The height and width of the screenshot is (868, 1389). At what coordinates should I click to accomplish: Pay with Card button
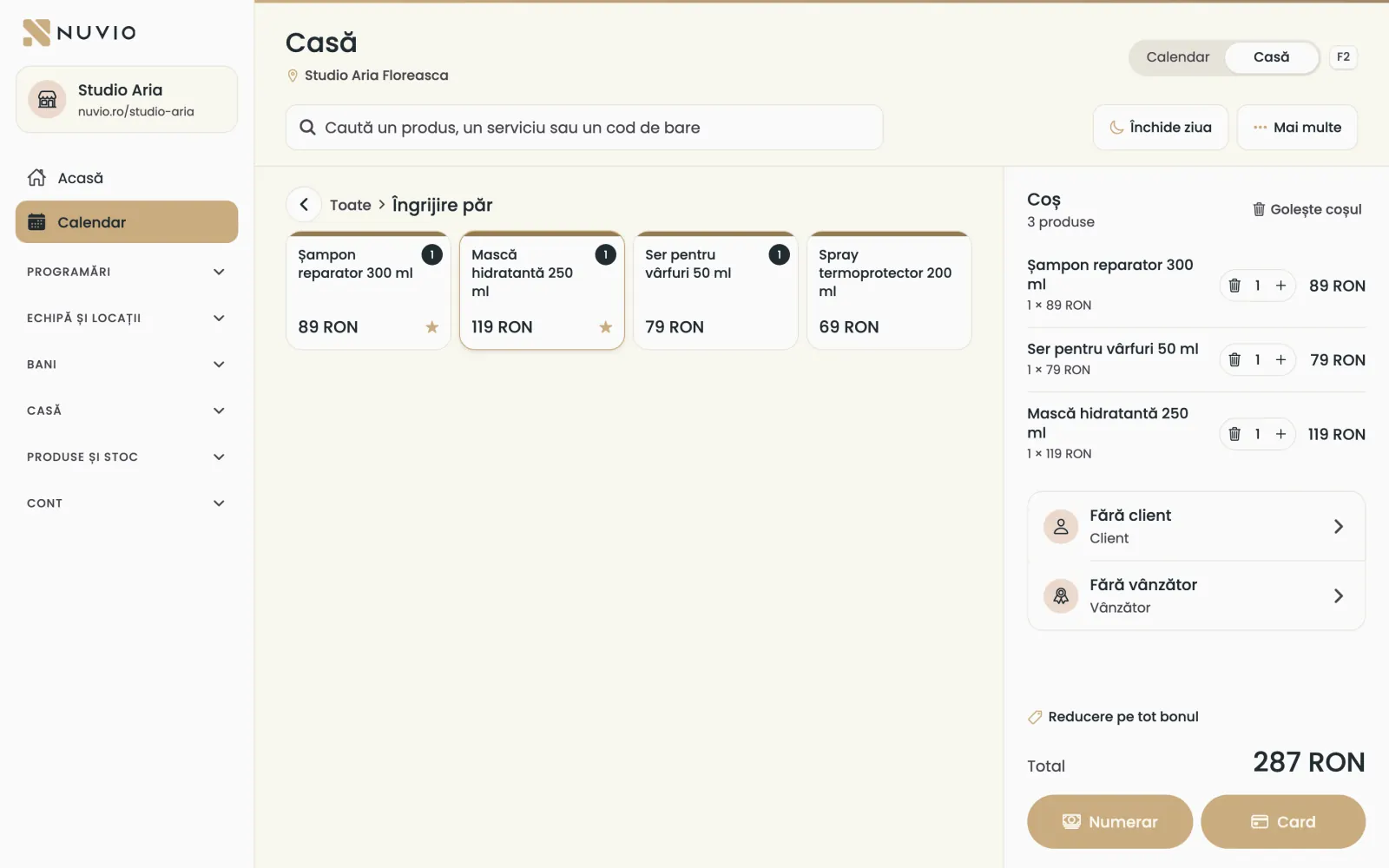point(1283,822)
